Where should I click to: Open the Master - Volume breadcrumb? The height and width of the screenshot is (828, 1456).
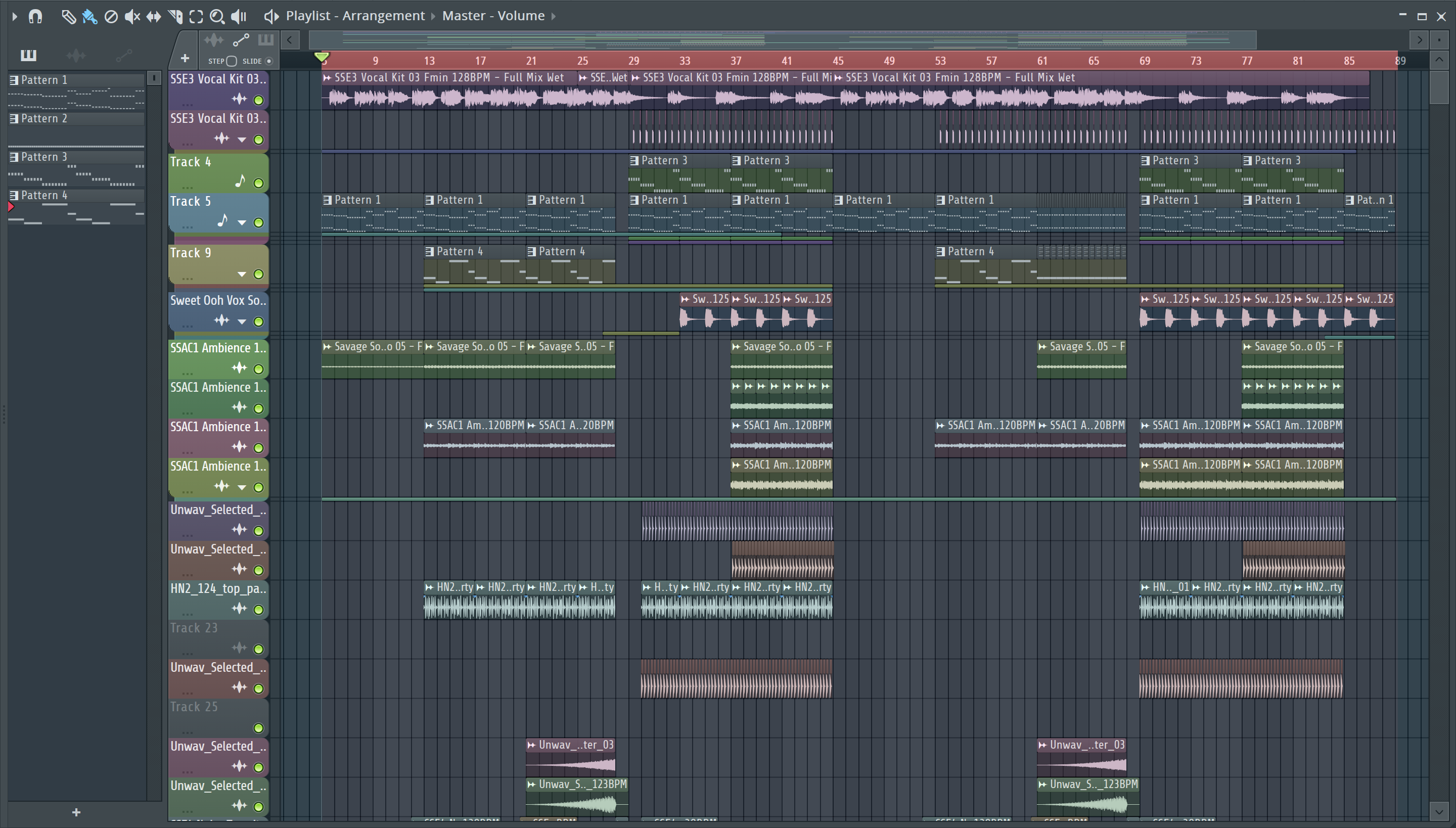(x=493, y=16)
